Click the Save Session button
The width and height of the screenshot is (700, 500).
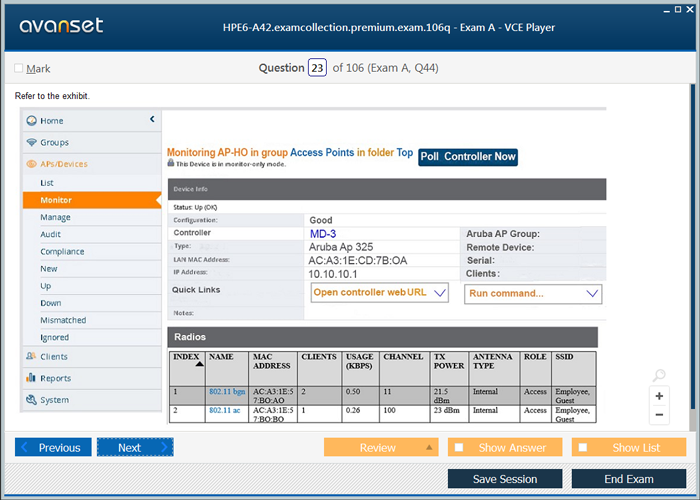click(x=505, y=479)
